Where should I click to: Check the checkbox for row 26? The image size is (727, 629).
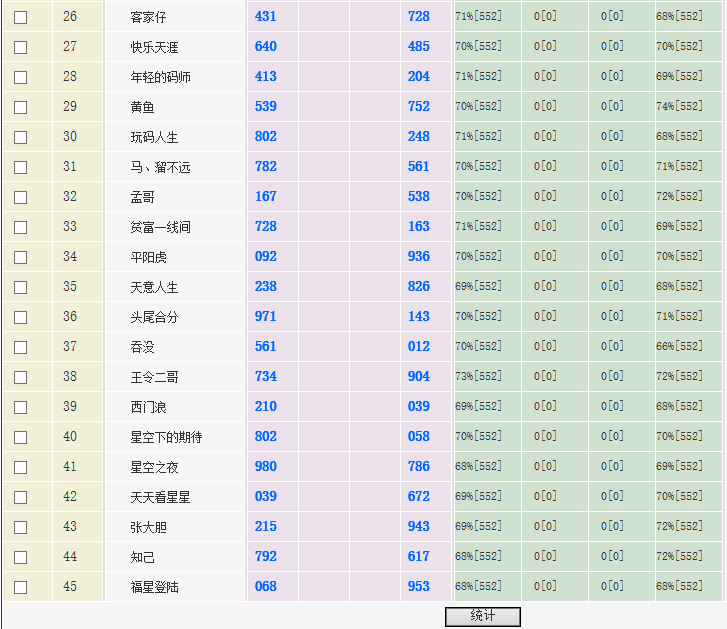point(20,17)
